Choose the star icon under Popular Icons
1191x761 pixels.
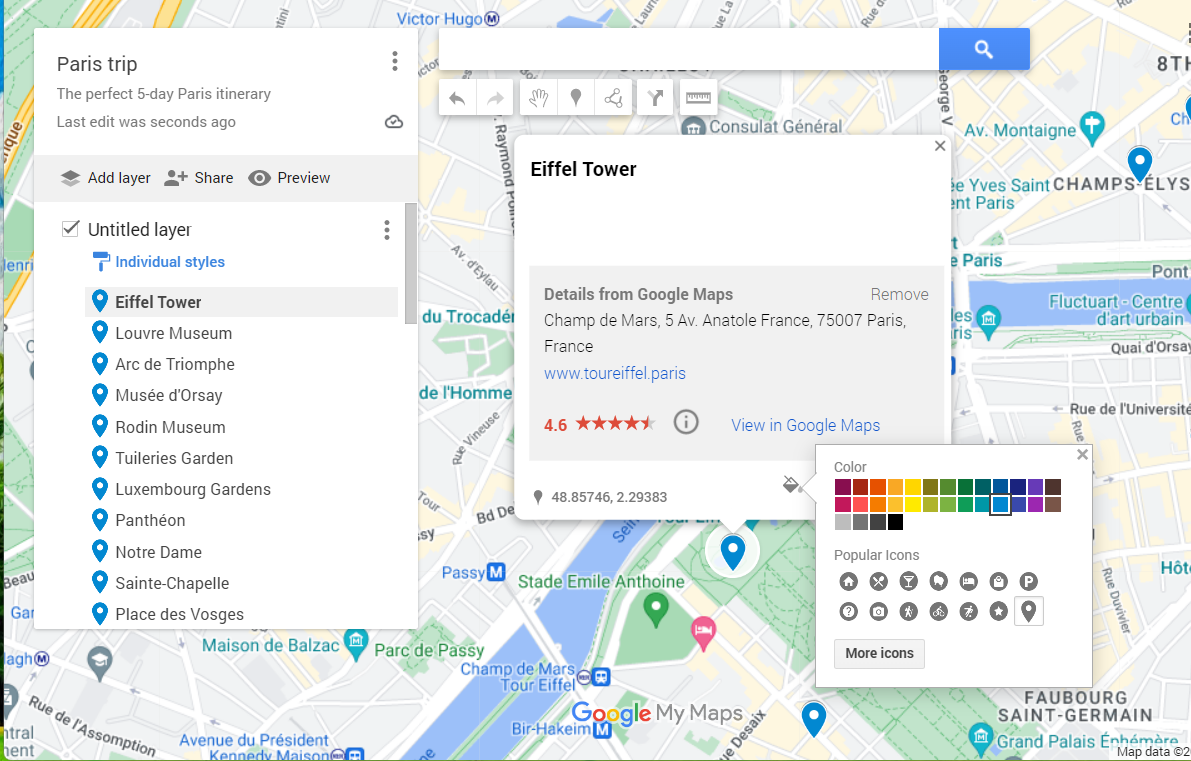coord(998,611)
